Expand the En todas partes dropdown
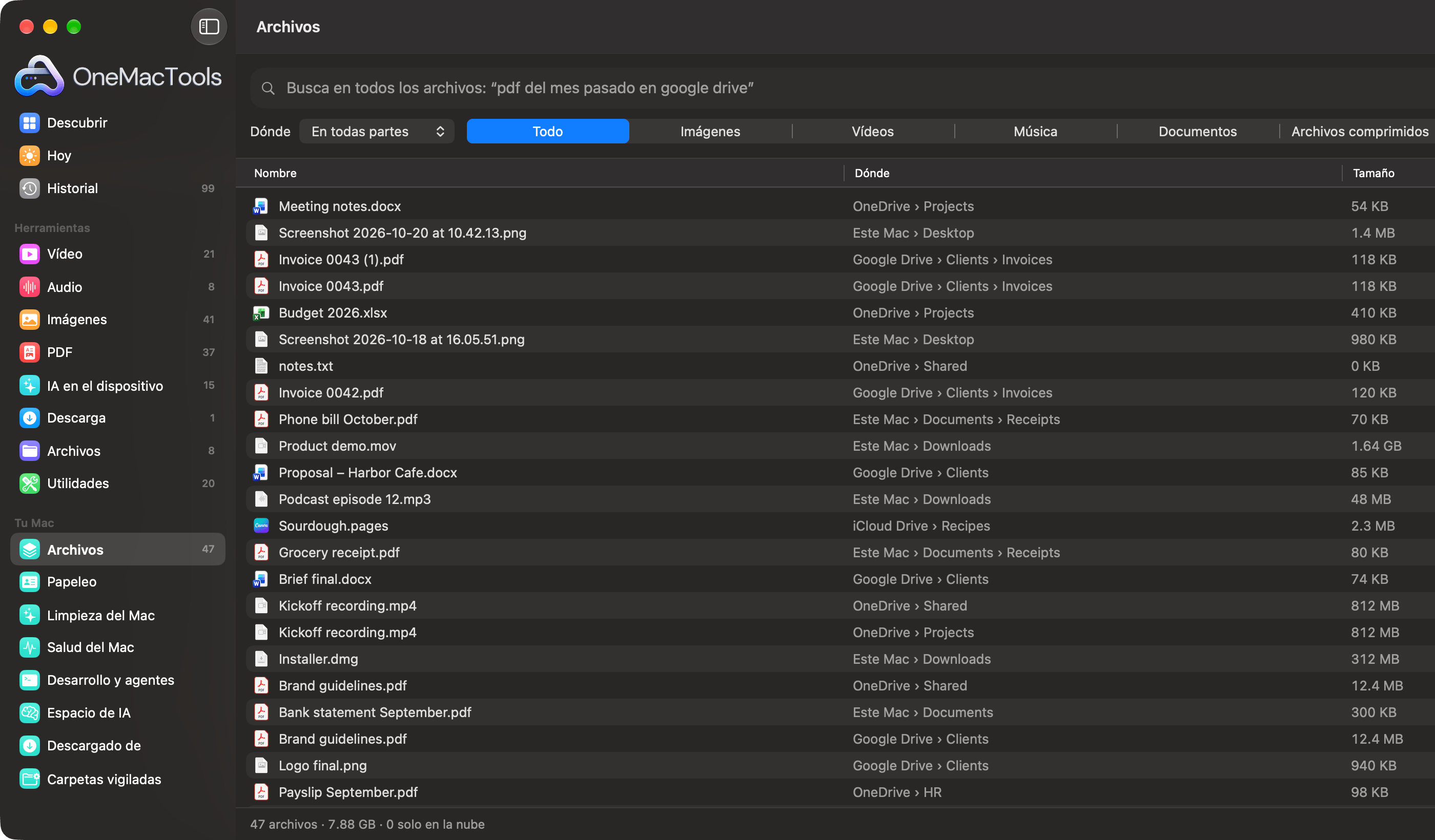The height and width of the screenshot is (840, 1435). [376, 132]
